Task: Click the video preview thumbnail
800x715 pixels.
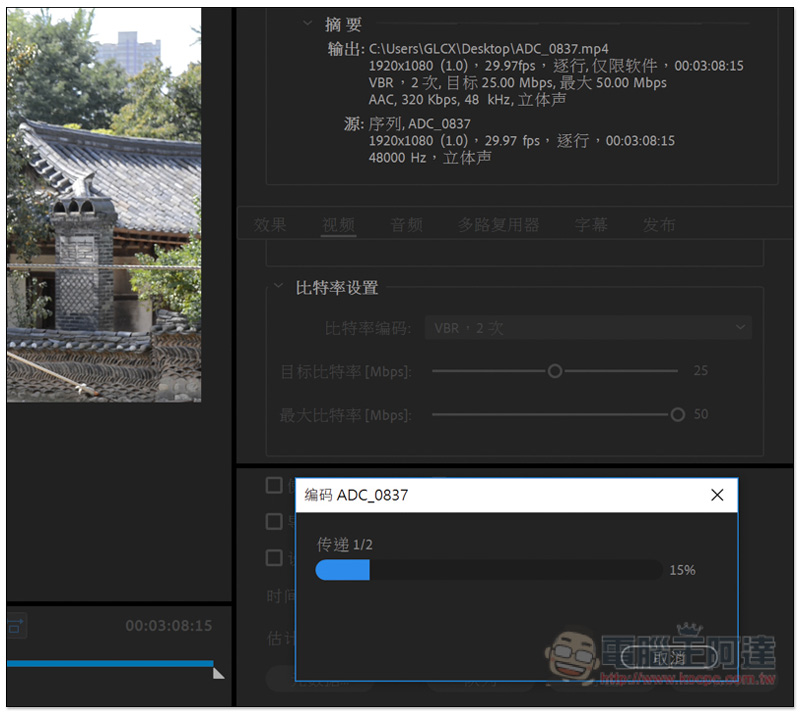Action: pyautogui.click(x=104, y=205)
